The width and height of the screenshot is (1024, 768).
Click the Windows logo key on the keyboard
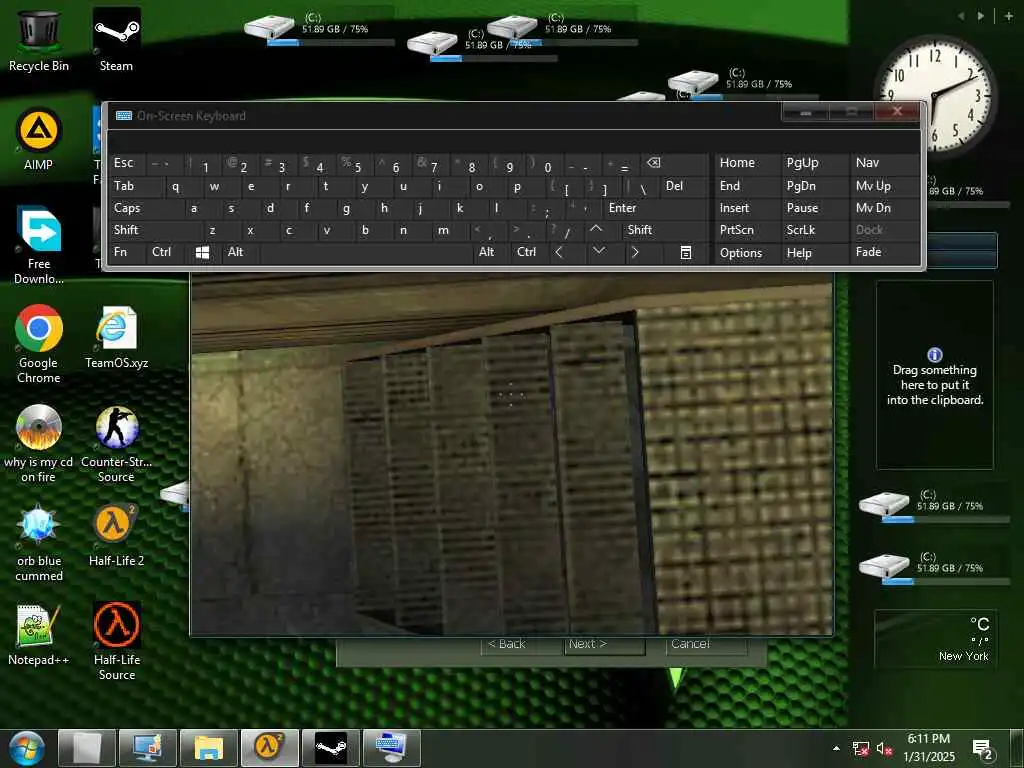pos(202,252)
